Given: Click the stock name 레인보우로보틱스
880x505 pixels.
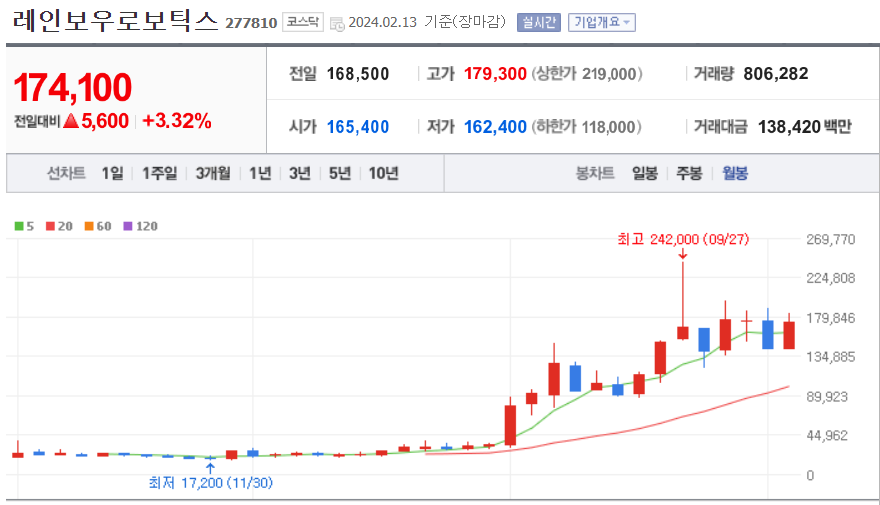Looking at the screenshot, I should point(115,21).
